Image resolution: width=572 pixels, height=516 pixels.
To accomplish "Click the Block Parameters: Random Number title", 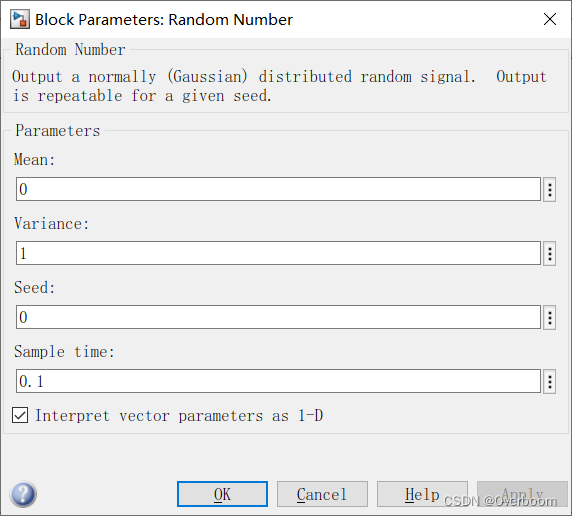I will point(164,20).
